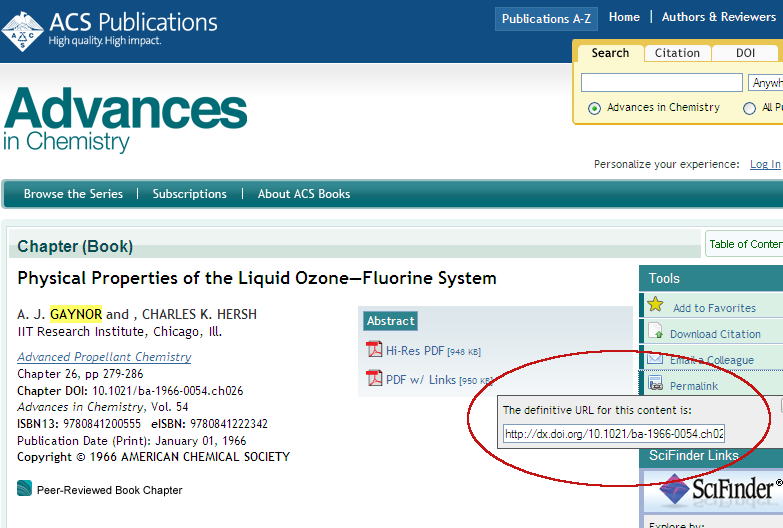Screen dimensions: 783x528
Task: Click the Abstract button
Action: click(x=391, y=321)
